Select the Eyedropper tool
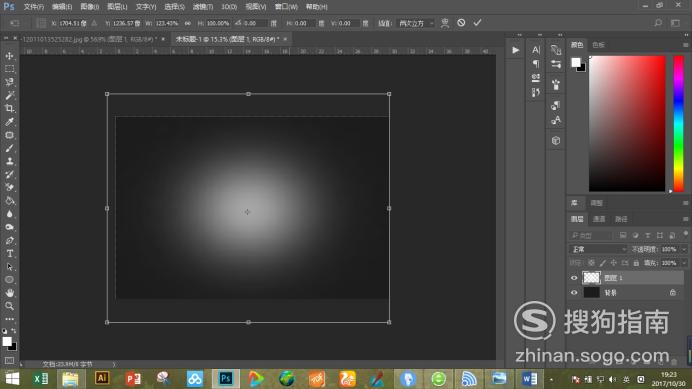This screenshot has height=389, width=692. [9, 122]
